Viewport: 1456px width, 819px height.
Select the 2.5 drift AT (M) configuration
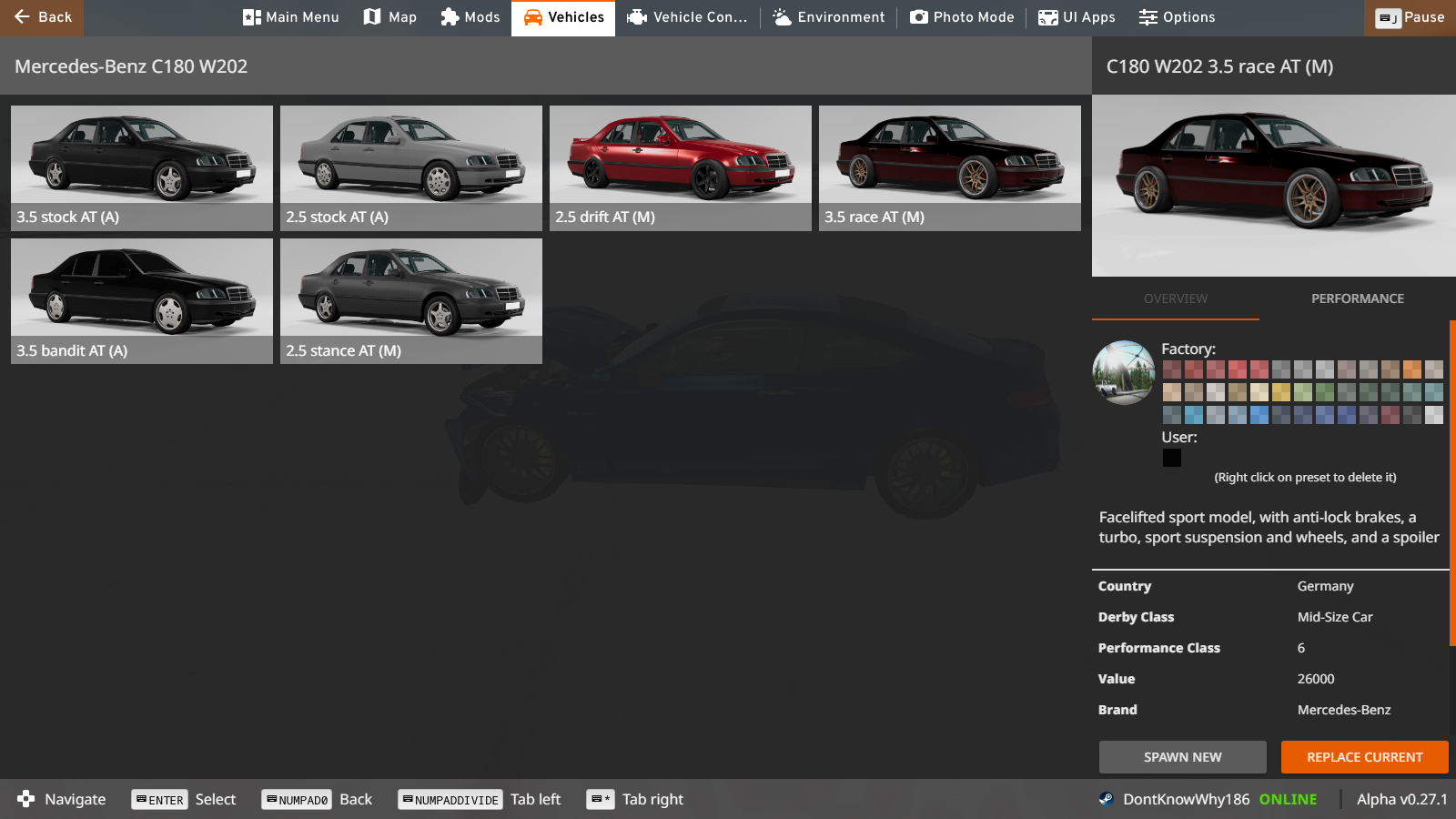tap(681, 168)
